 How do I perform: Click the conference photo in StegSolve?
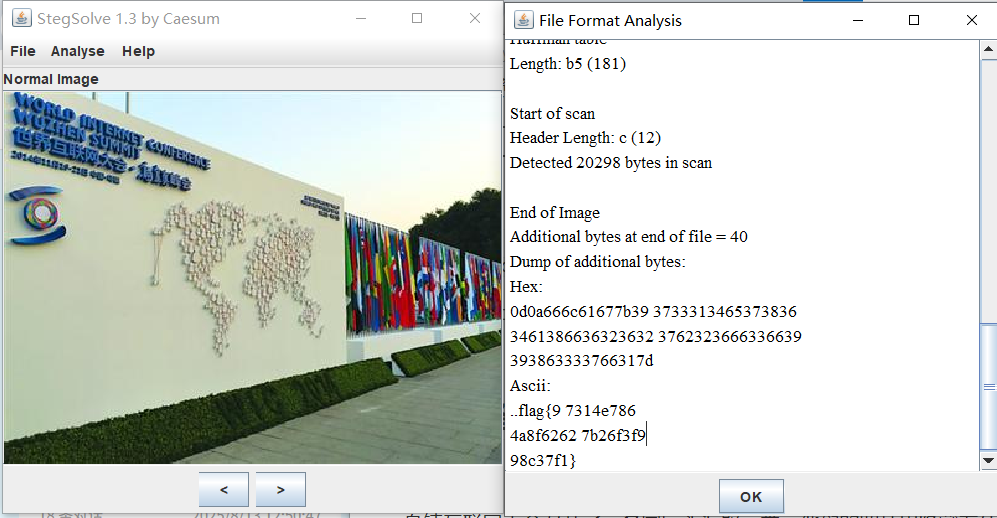[x=253, y=278]
